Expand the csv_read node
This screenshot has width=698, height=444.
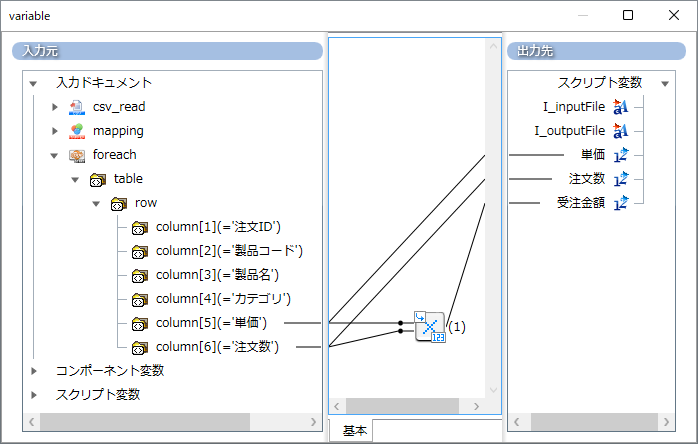tap(54, 107)
